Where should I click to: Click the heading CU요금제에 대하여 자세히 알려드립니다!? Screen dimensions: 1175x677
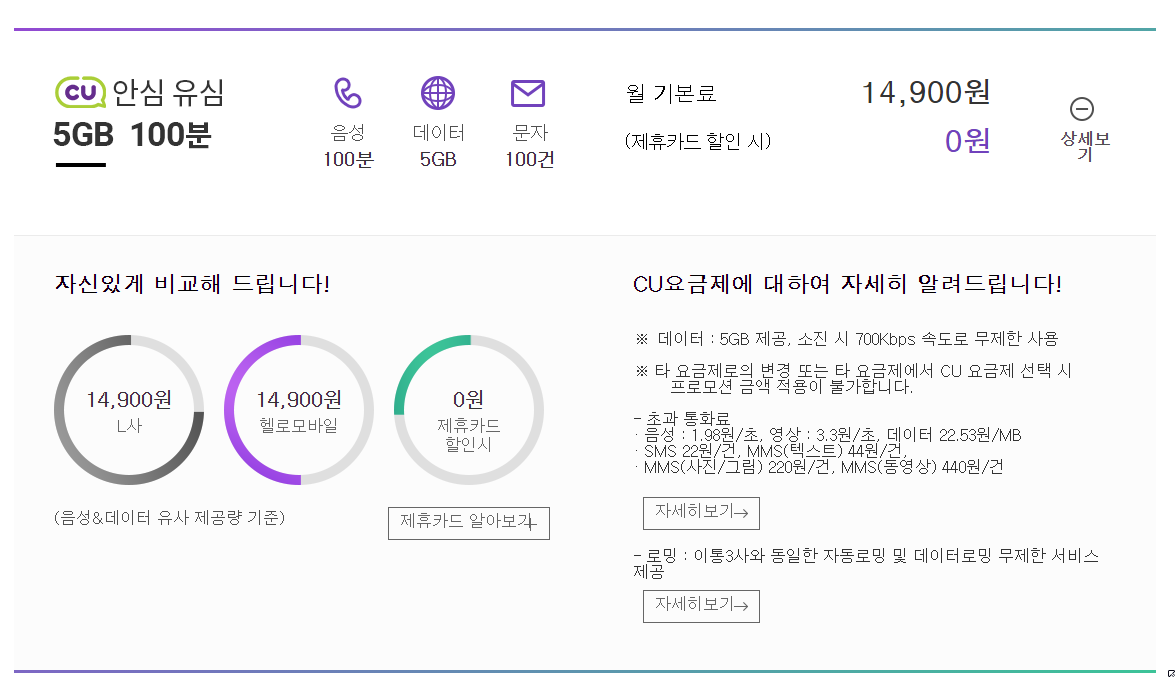[x=847, y=284]
